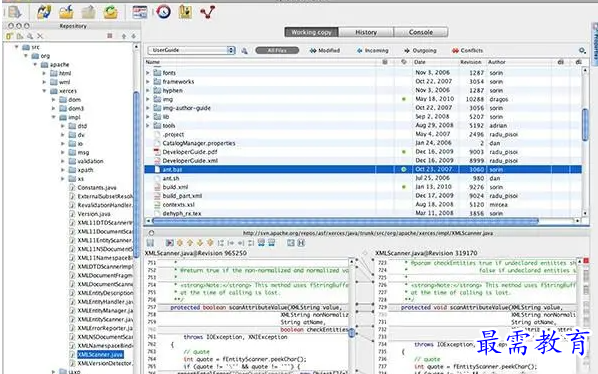The height and width of the screenshot is (374, 598).
Task: Collapse the xerces tree node
Action: [44, 91]
